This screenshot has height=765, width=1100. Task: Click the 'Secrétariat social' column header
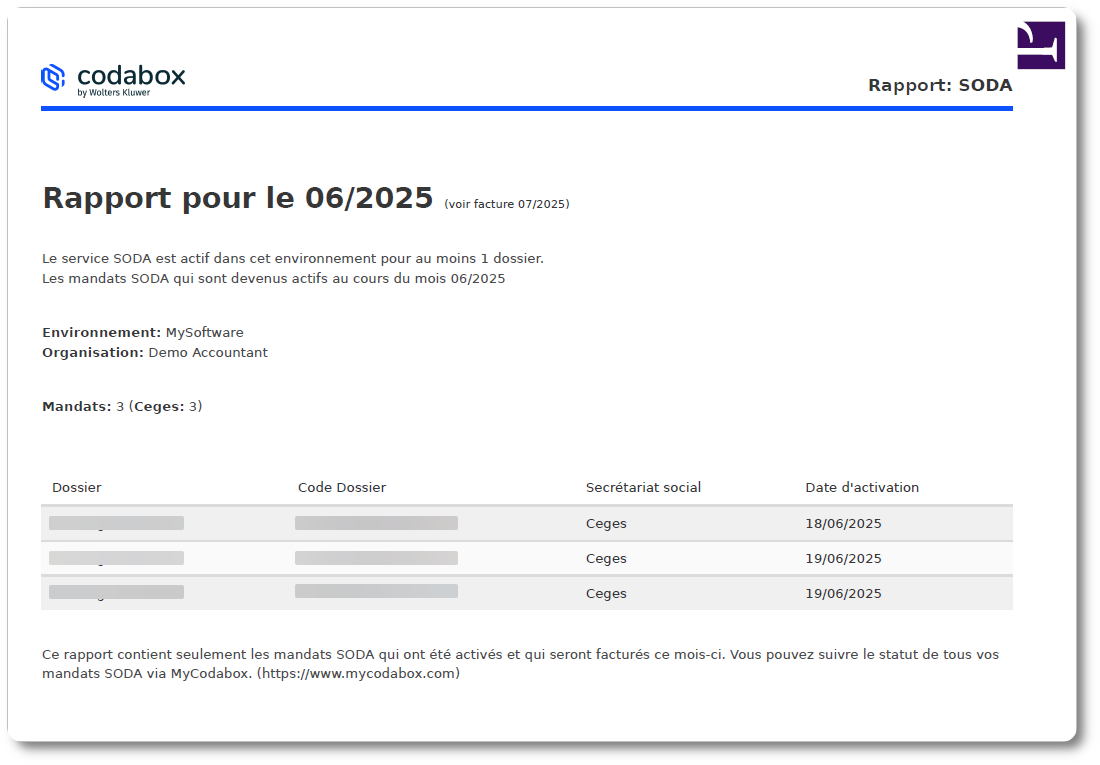pos(643,487)
